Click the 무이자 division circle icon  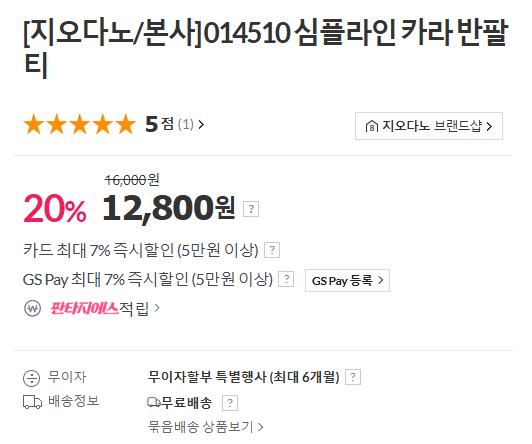tap(32, 378)
